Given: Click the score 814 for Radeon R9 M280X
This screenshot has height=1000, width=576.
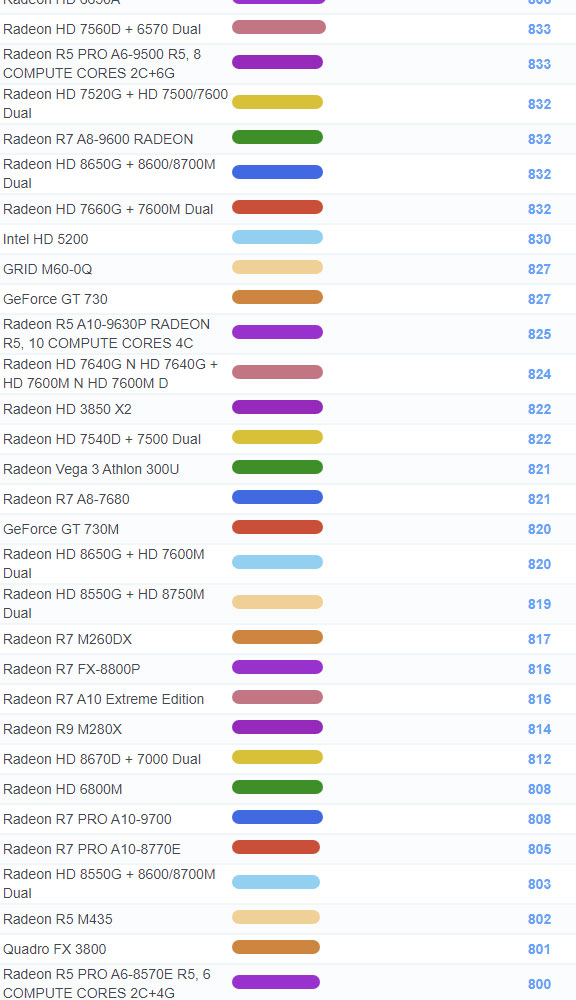Looking at the screenshot, I should [539, 729].
